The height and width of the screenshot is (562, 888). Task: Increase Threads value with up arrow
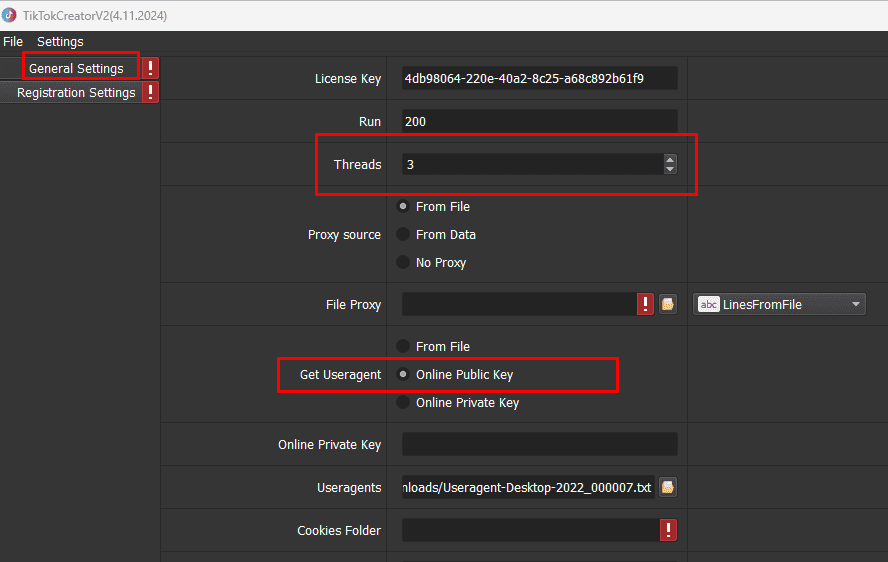tap(670, 160)
